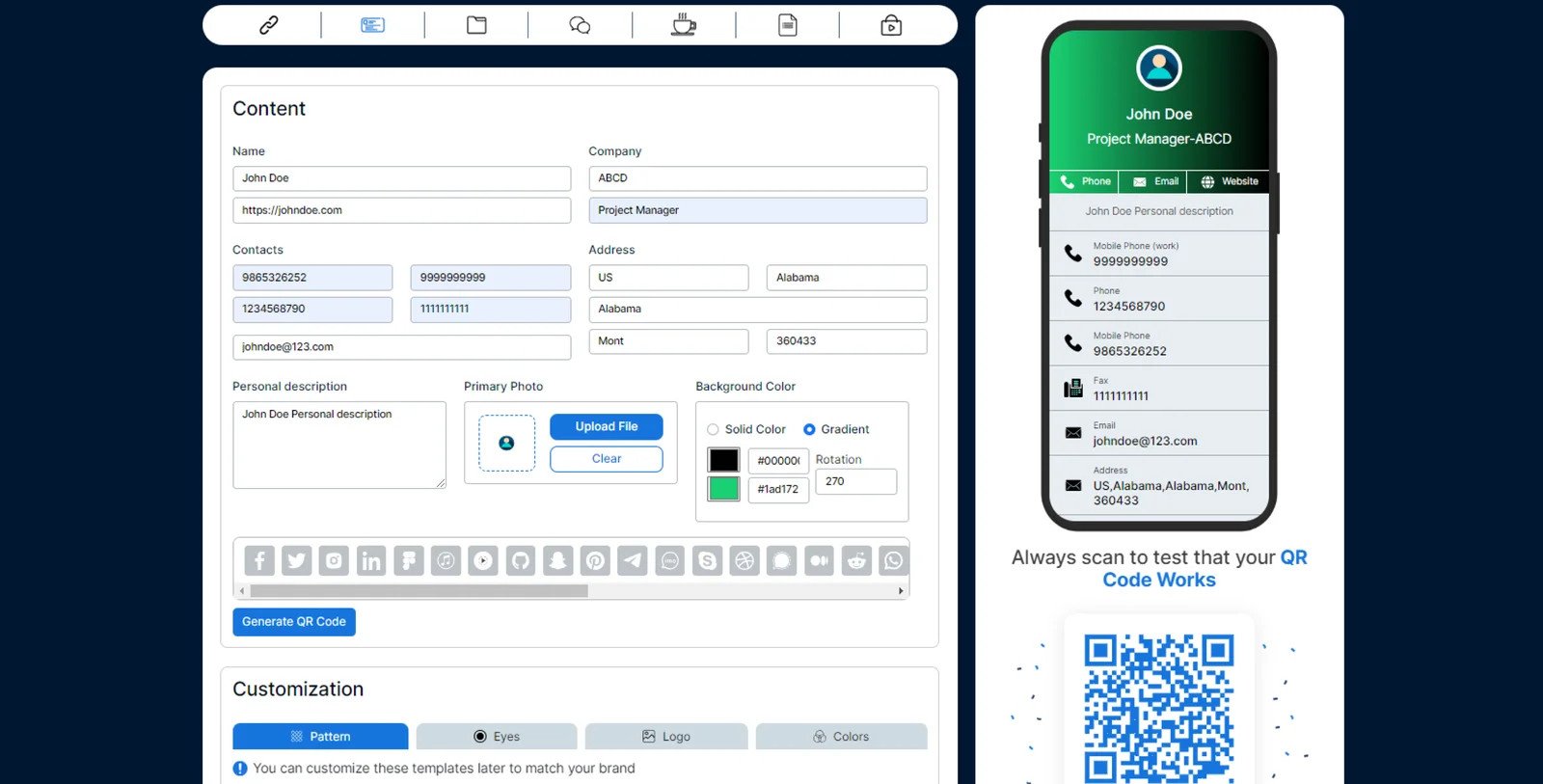The width and height of the screenshot is (1543, 784).
Task: Add a Telegram social link
Action: (x=633, y=560)
